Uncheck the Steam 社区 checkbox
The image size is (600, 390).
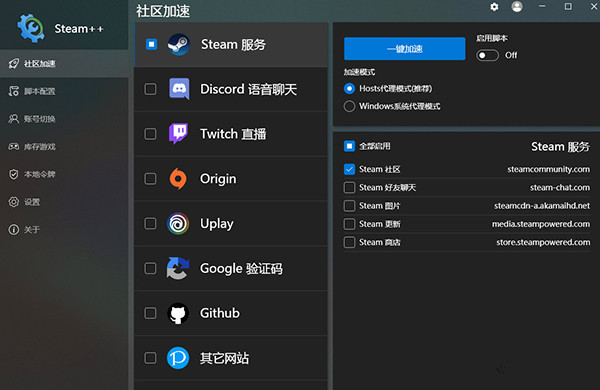pos(349,169)
